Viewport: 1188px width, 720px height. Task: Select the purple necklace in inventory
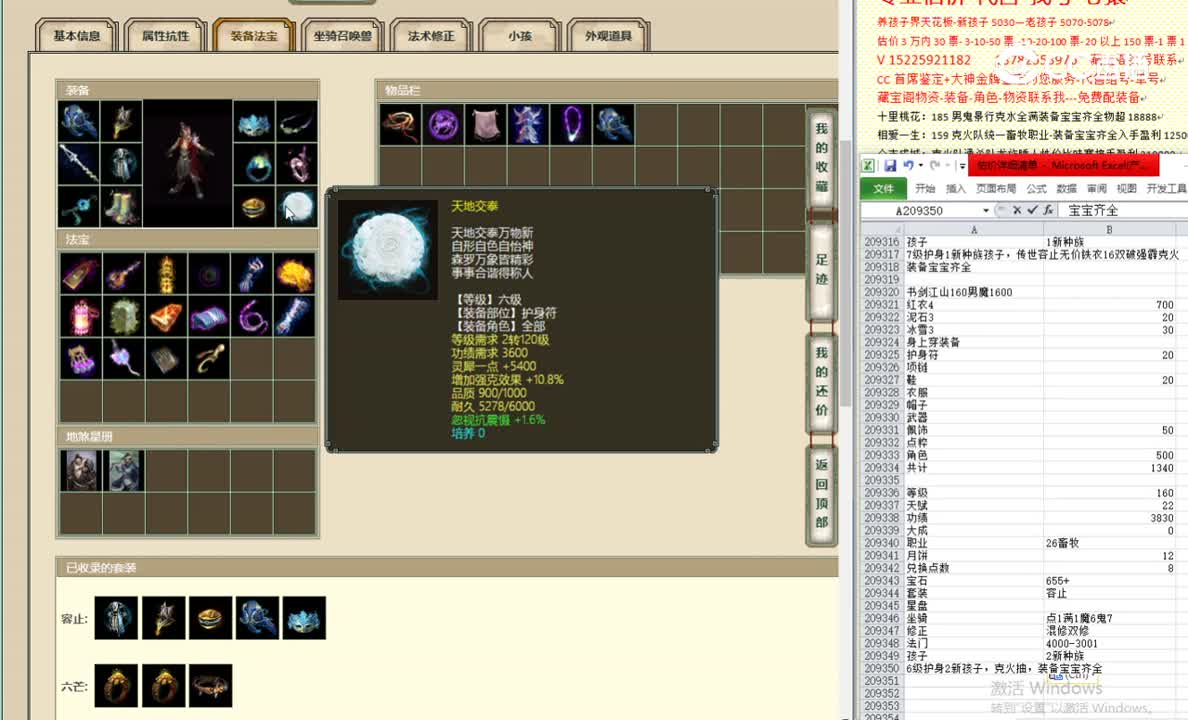pyautogui.click(x=570, y=124)
